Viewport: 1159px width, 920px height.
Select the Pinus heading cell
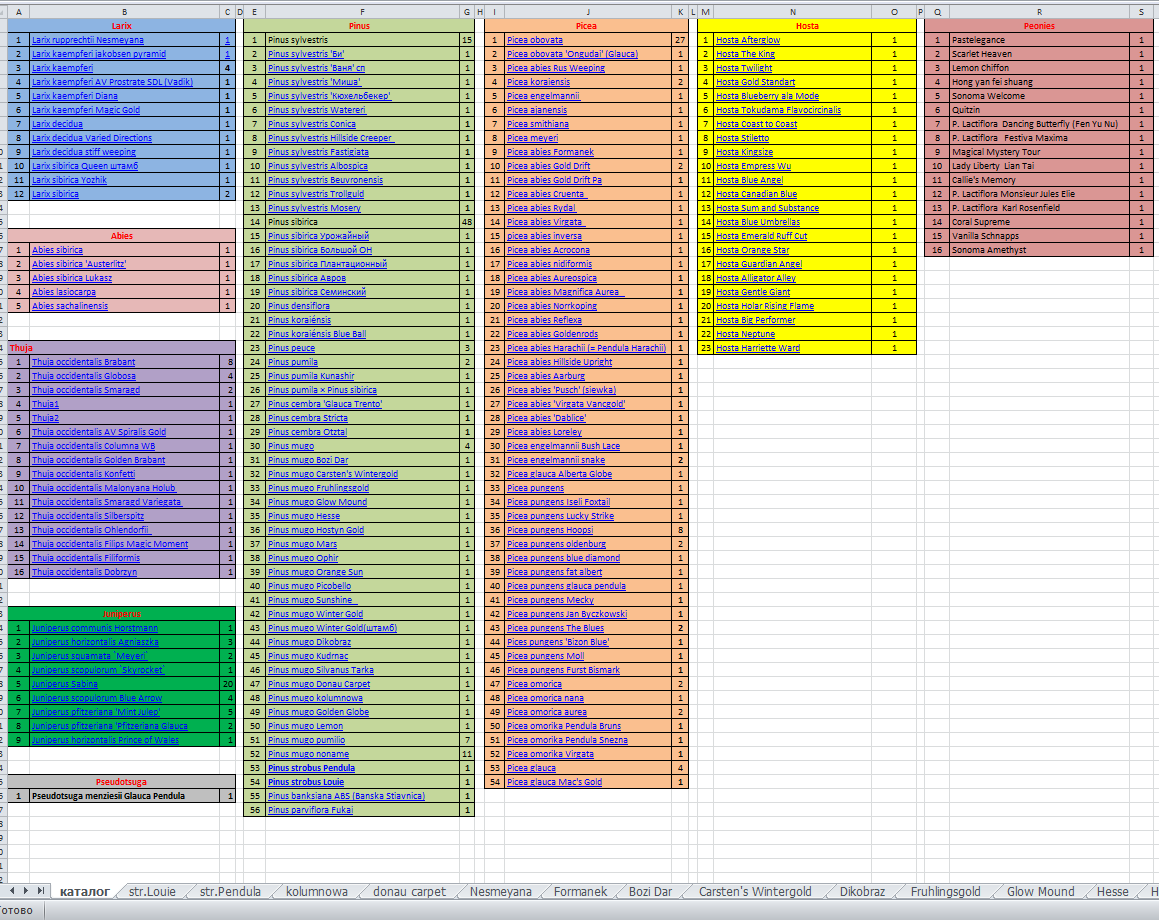click(359, 26)
